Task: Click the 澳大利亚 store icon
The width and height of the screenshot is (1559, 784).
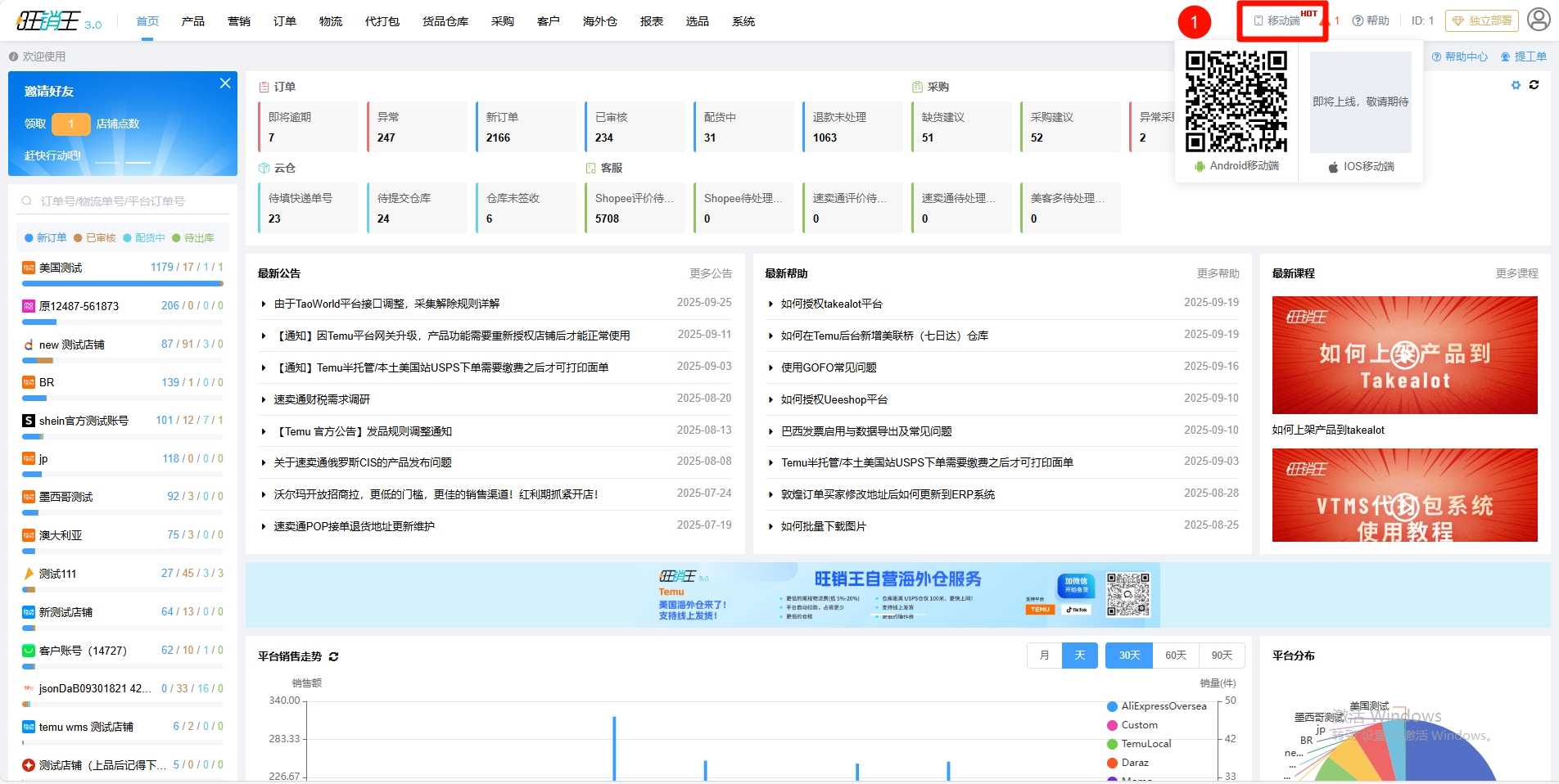Action: pyautogui.click(x=29, y=535)
